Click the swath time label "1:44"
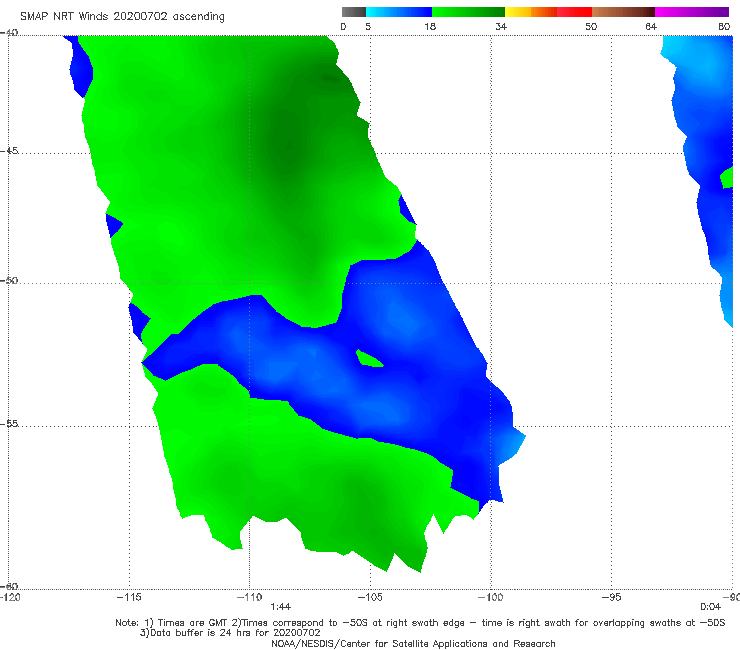The height and width of the screenshot is (650, 740). point(281,607)
